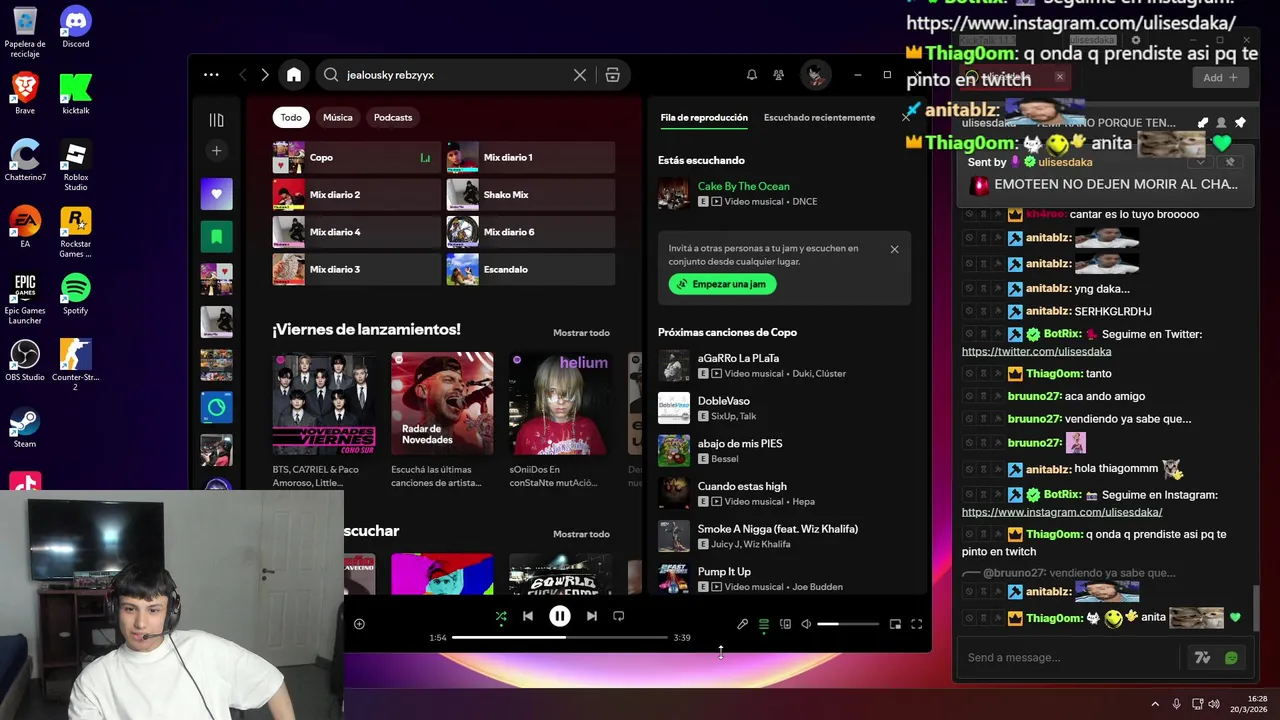Image resolution: width=1280 pixels, height=720 pixels.
Task: Open Mix diario 1 tile
Action: point(530,158)
